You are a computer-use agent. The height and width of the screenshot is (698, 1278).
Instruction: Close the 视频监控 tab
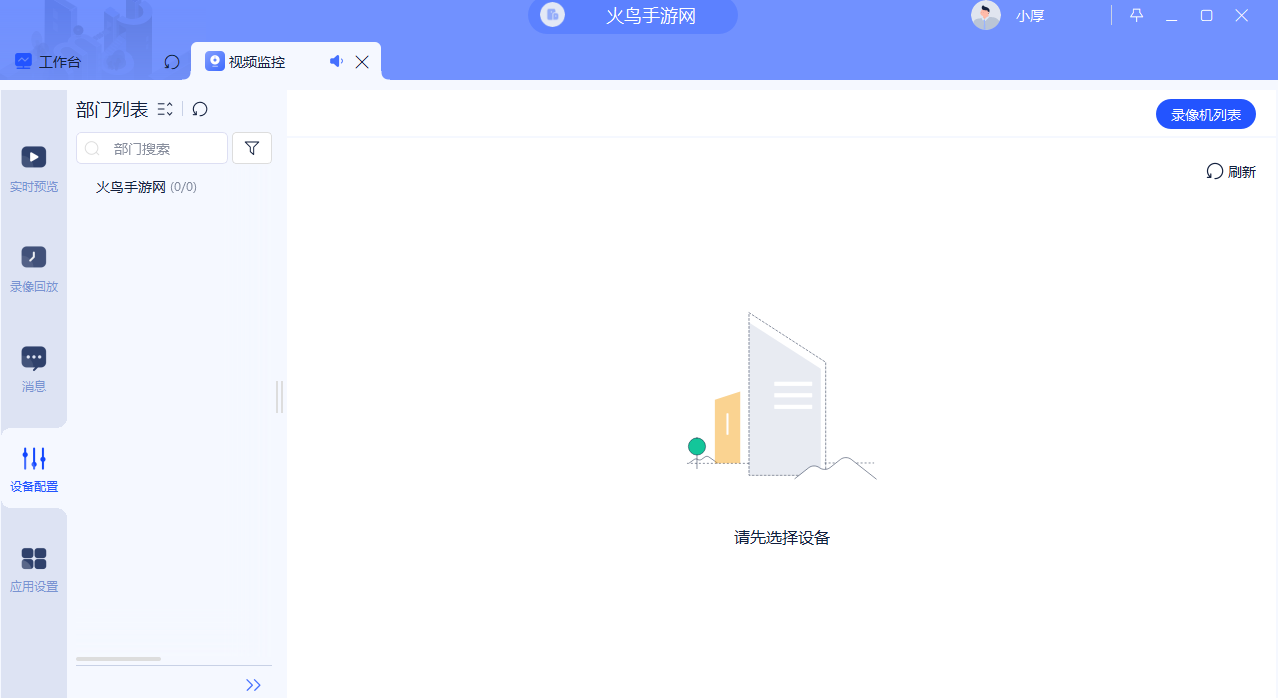(x=362, y=62)
